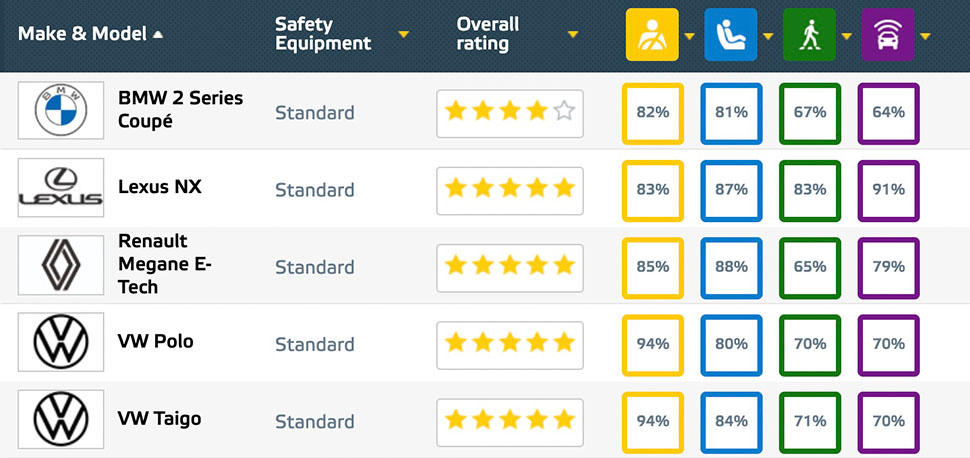Open the Lexus logo thumbnail
Viewport: 970px width, 458px height.
point(61,188)
